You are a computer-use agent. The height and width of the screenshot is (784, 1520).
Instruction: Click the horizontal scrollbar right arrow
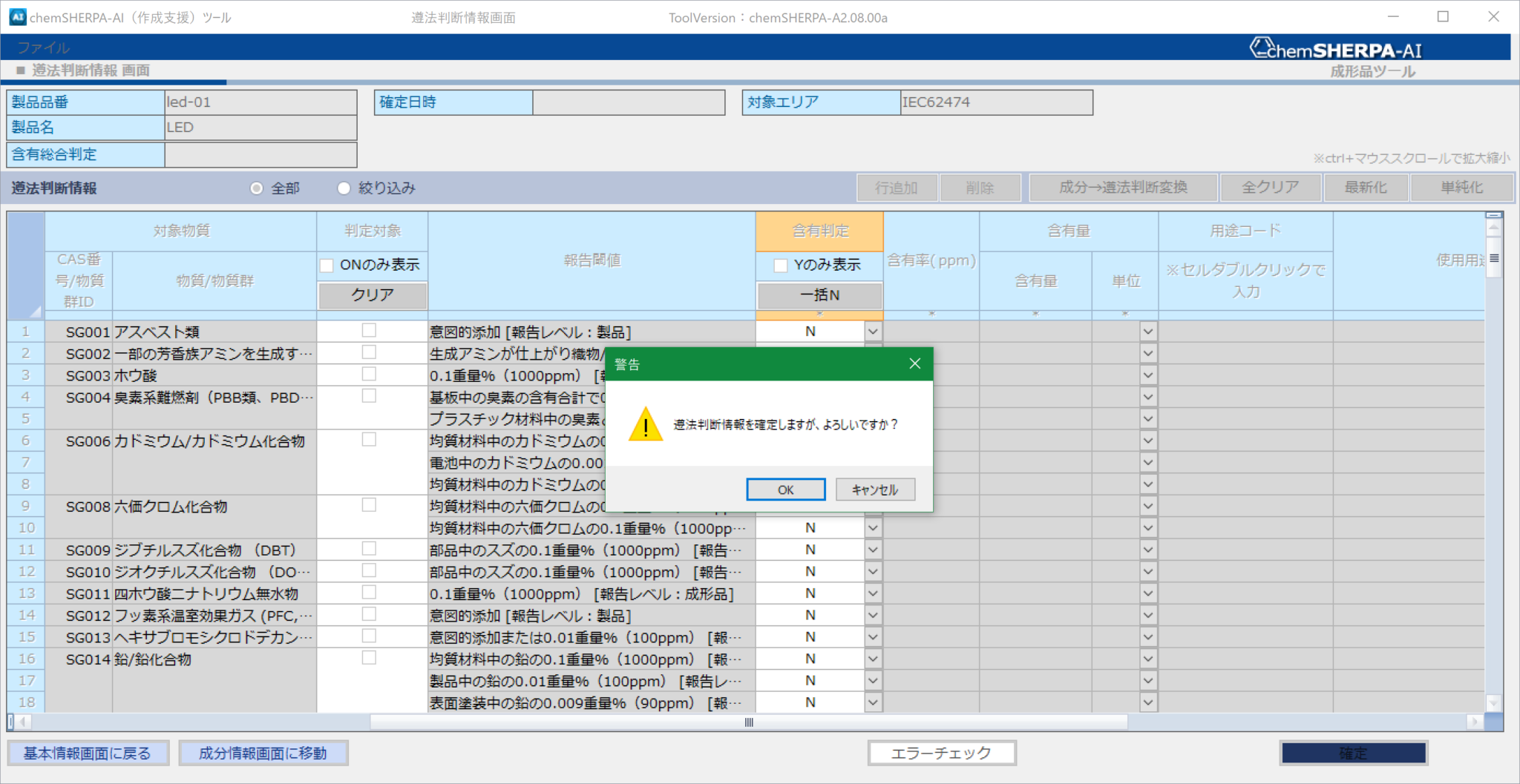(1474, 722)
